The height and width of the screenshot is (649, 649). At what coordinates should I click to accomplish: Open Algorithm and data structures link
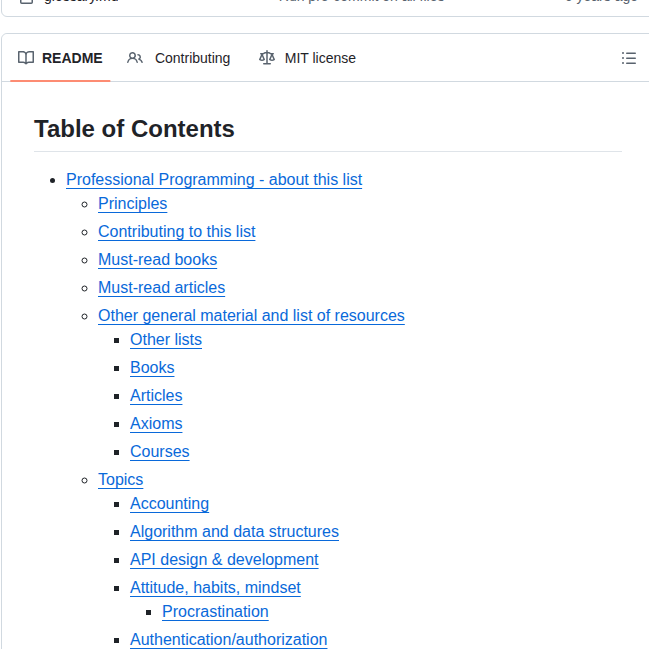pos(234,532)
